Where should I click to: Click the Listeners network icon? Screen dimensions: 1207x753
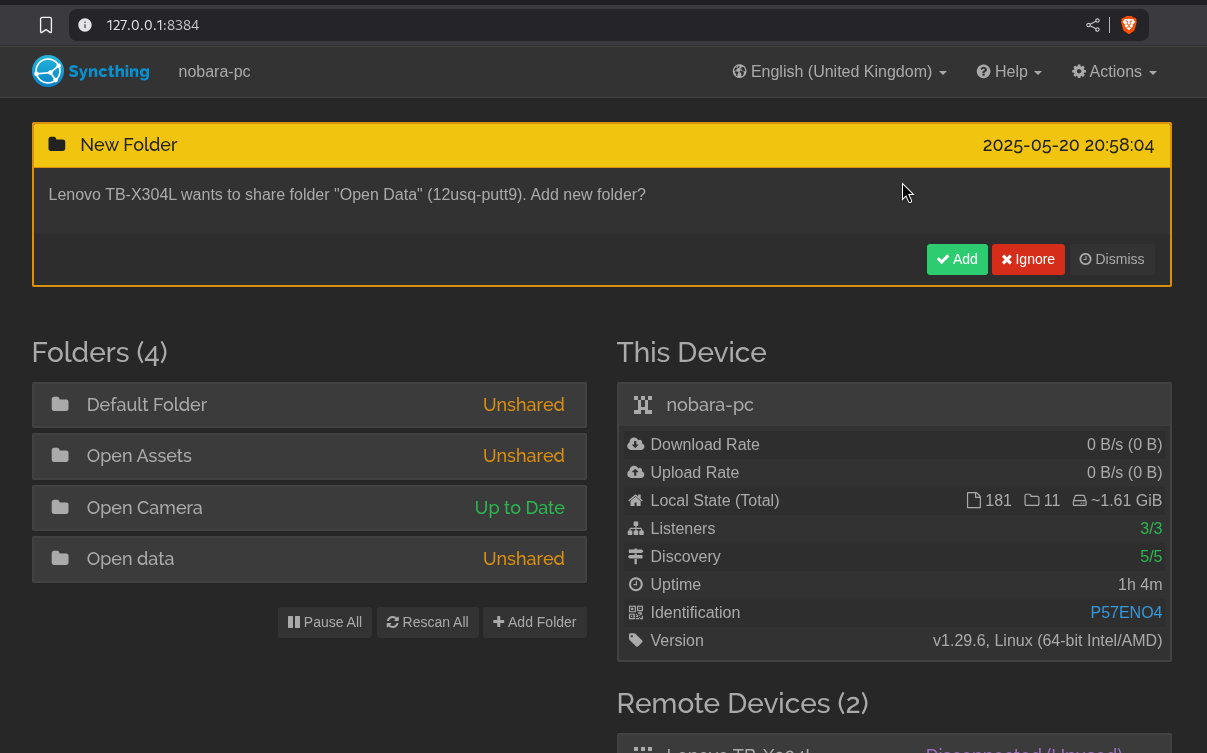pyautogui.click(x=636, y=528)
